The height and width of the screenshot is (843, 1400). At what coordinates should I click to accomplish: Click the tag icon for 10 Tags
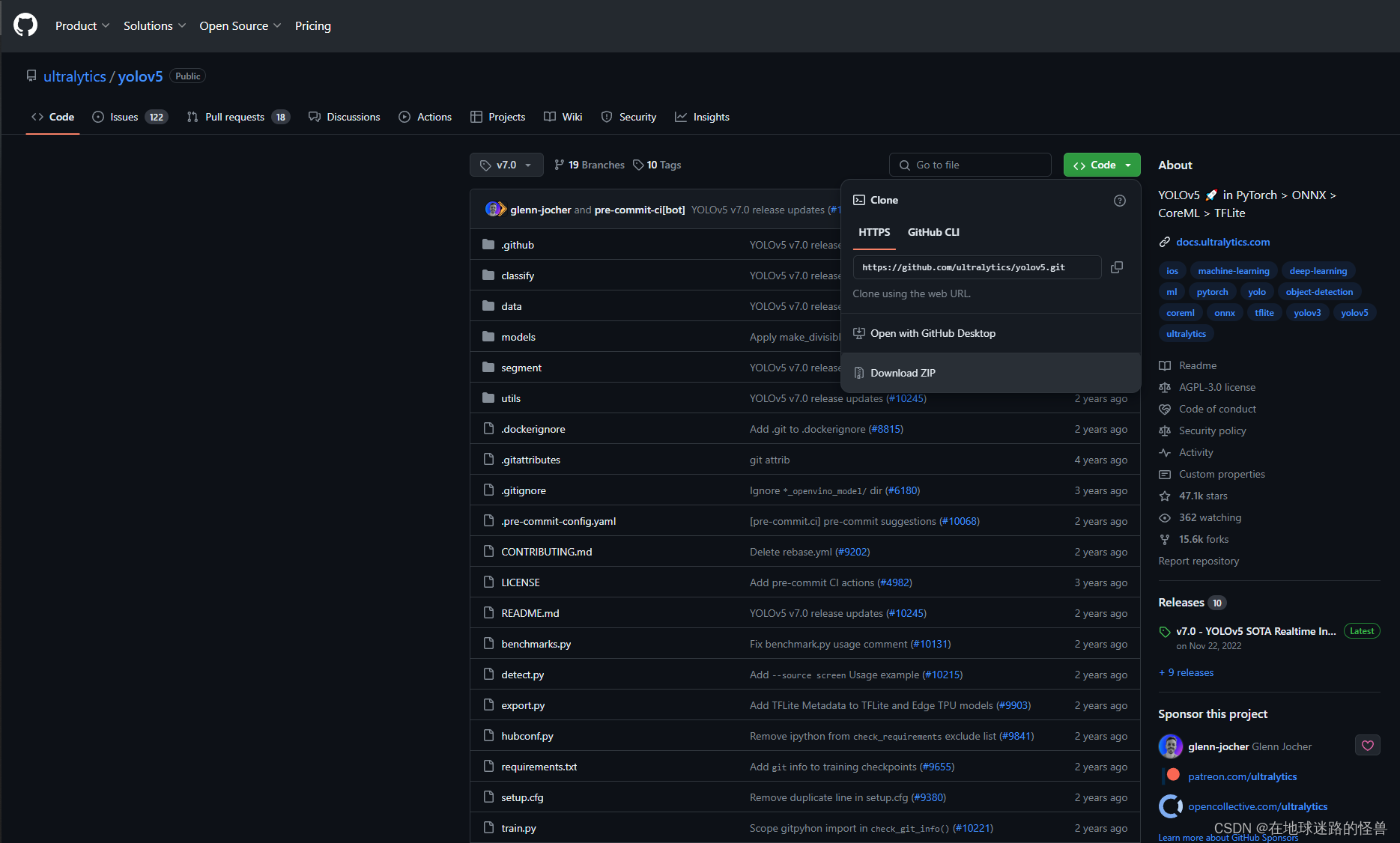(638, 165)
